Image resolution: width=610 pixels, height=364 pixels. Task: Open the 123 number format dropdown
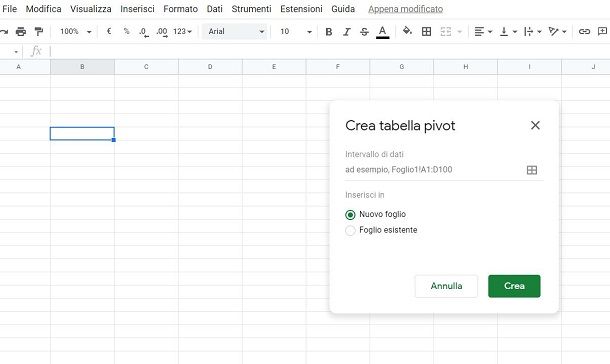point(182,32)
